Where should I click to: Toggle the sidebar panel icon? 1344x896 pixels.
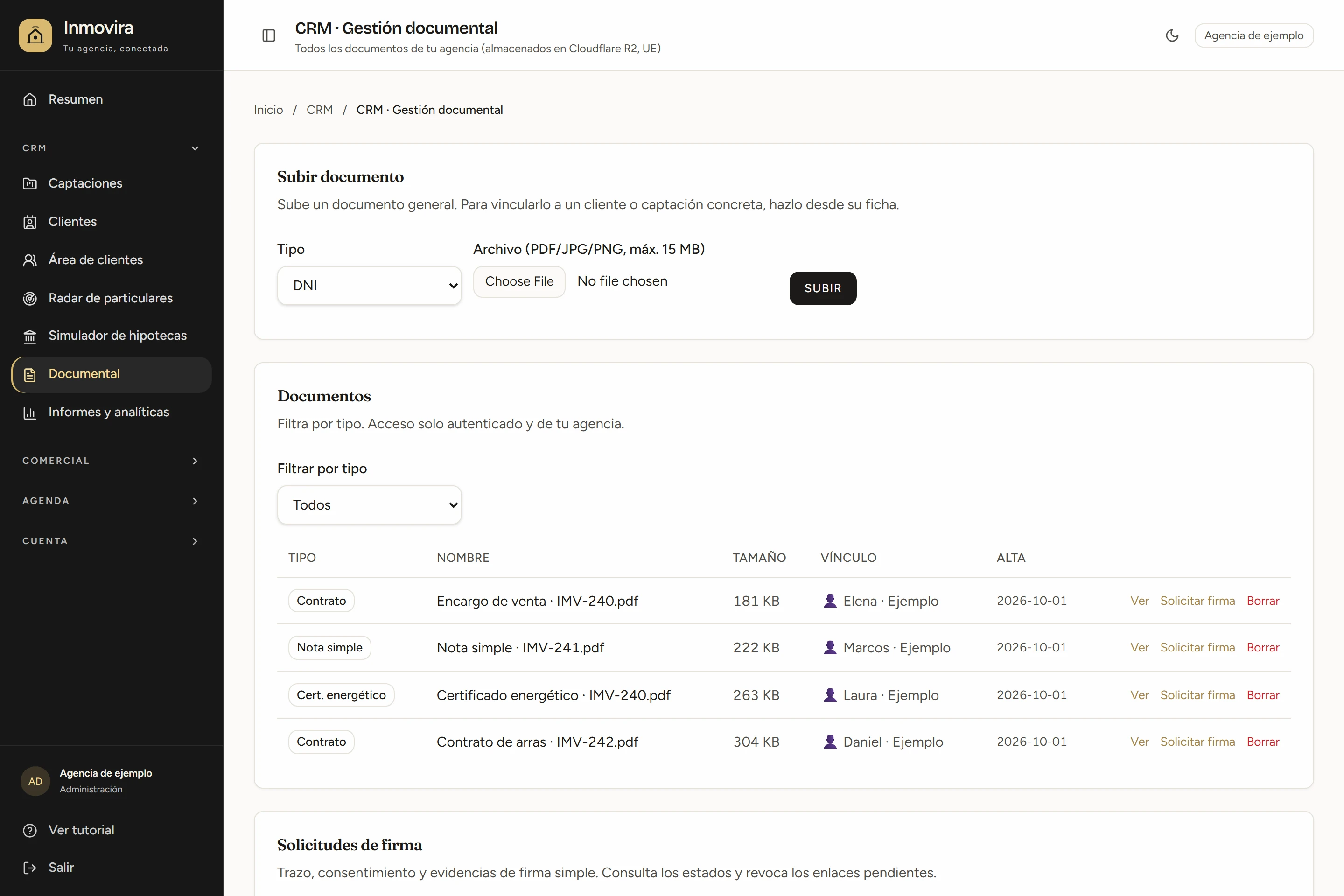click(269, 35)
